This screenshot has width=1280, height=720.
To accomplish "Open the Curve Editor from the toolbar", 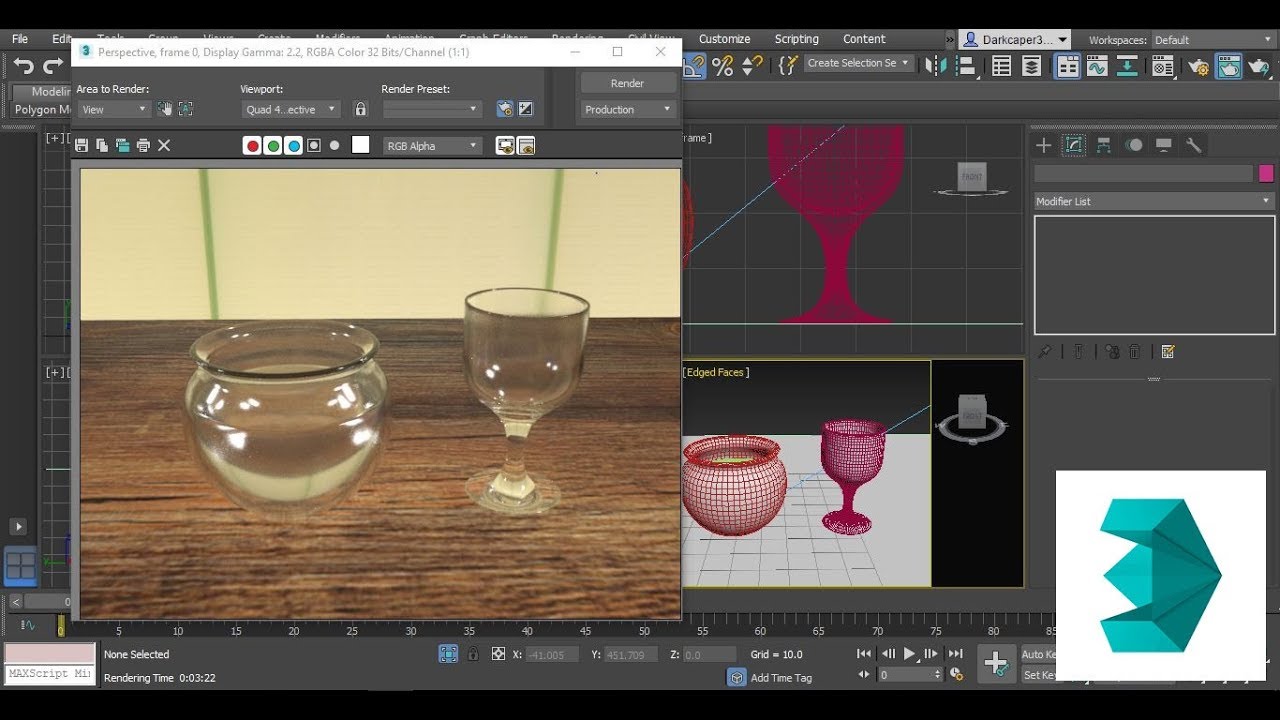I will tap(1097, 66).
